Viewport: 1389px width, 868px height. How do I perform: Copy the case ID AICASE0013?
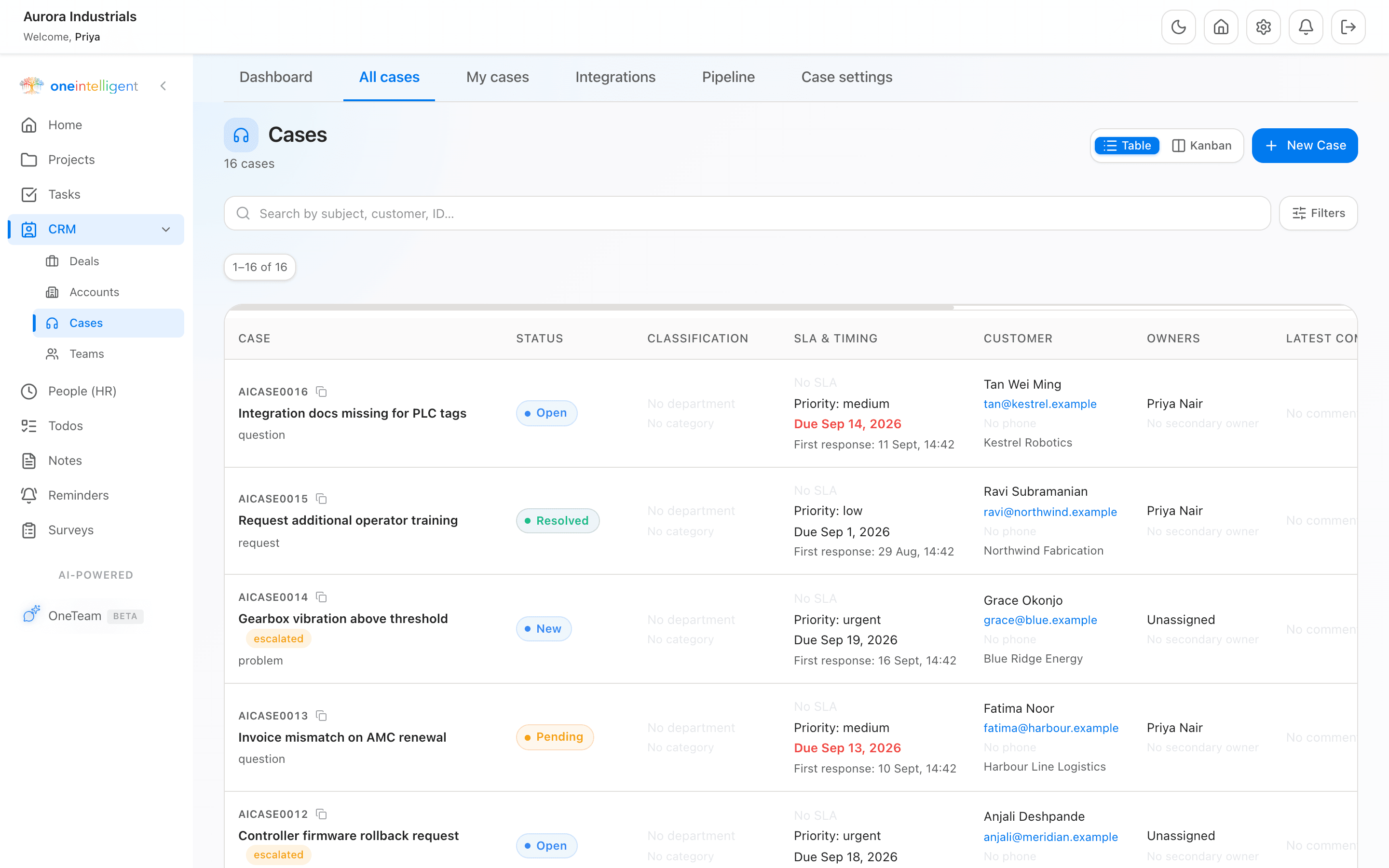321,716
